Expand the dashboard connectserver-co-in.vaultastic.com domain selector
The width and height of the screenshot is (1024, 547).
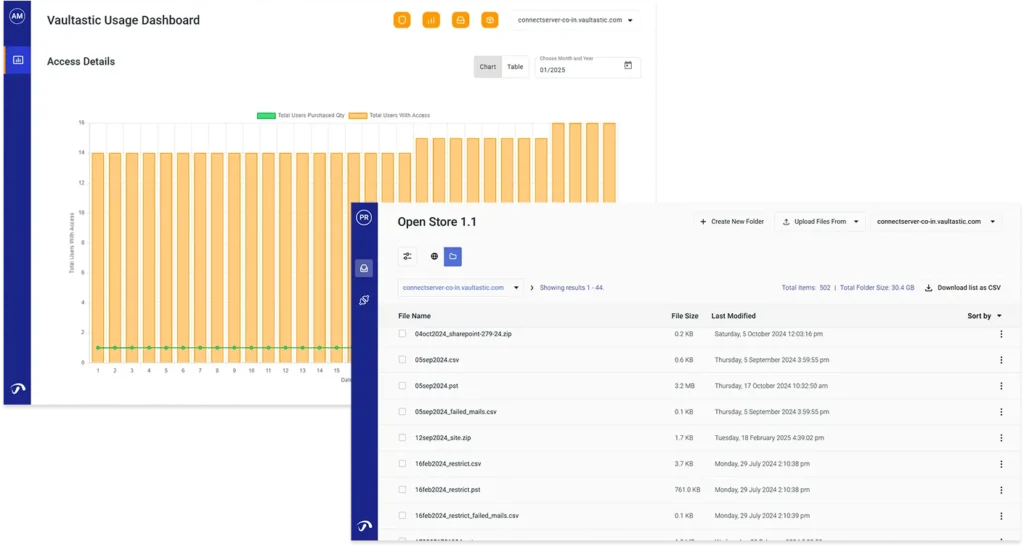(x=575, y=20)
